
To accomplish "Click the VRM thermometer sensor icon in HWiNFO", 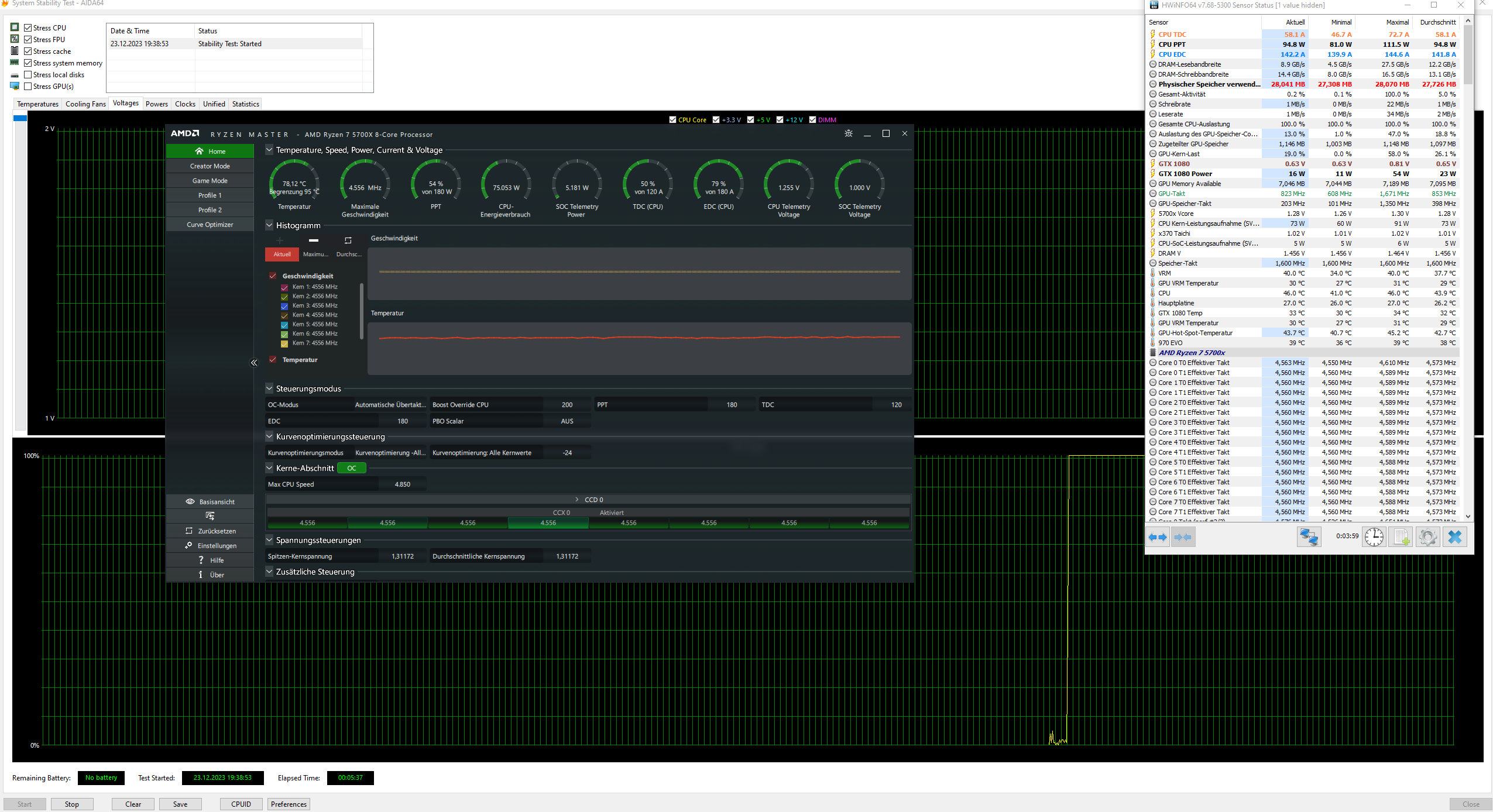I will click(x=1153, y=273).
